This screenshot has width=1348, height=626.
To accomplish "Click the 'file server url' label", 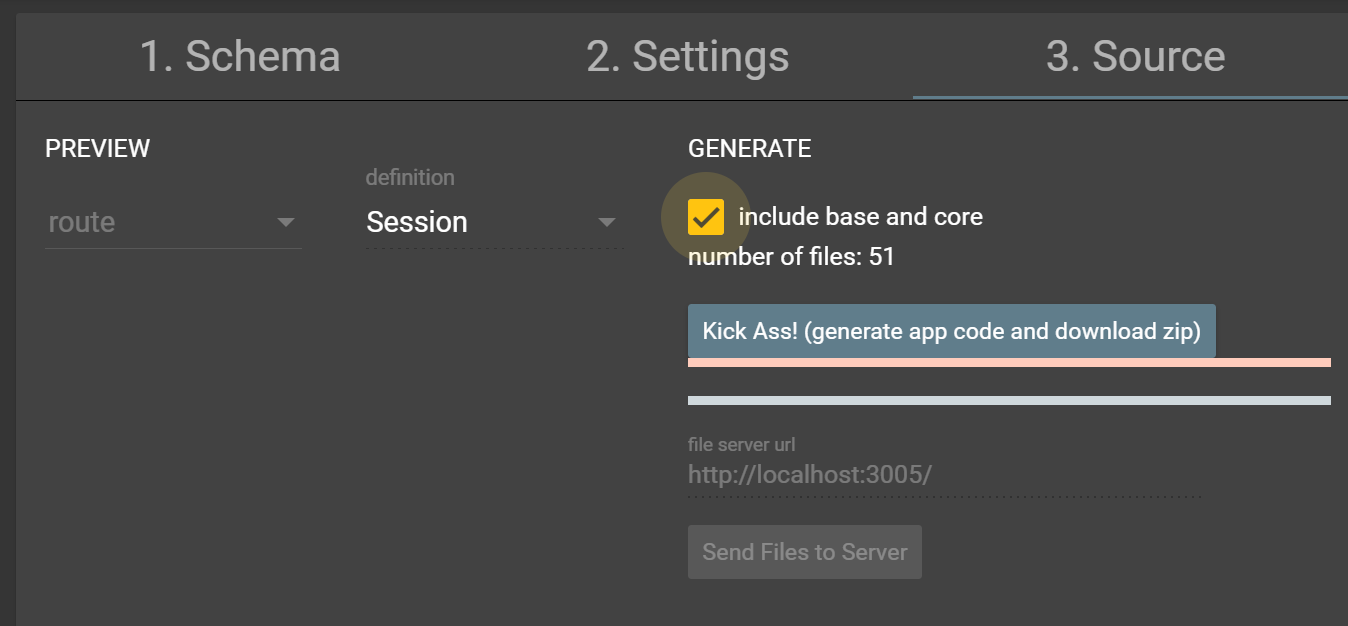I will click(x=741, y=445).
